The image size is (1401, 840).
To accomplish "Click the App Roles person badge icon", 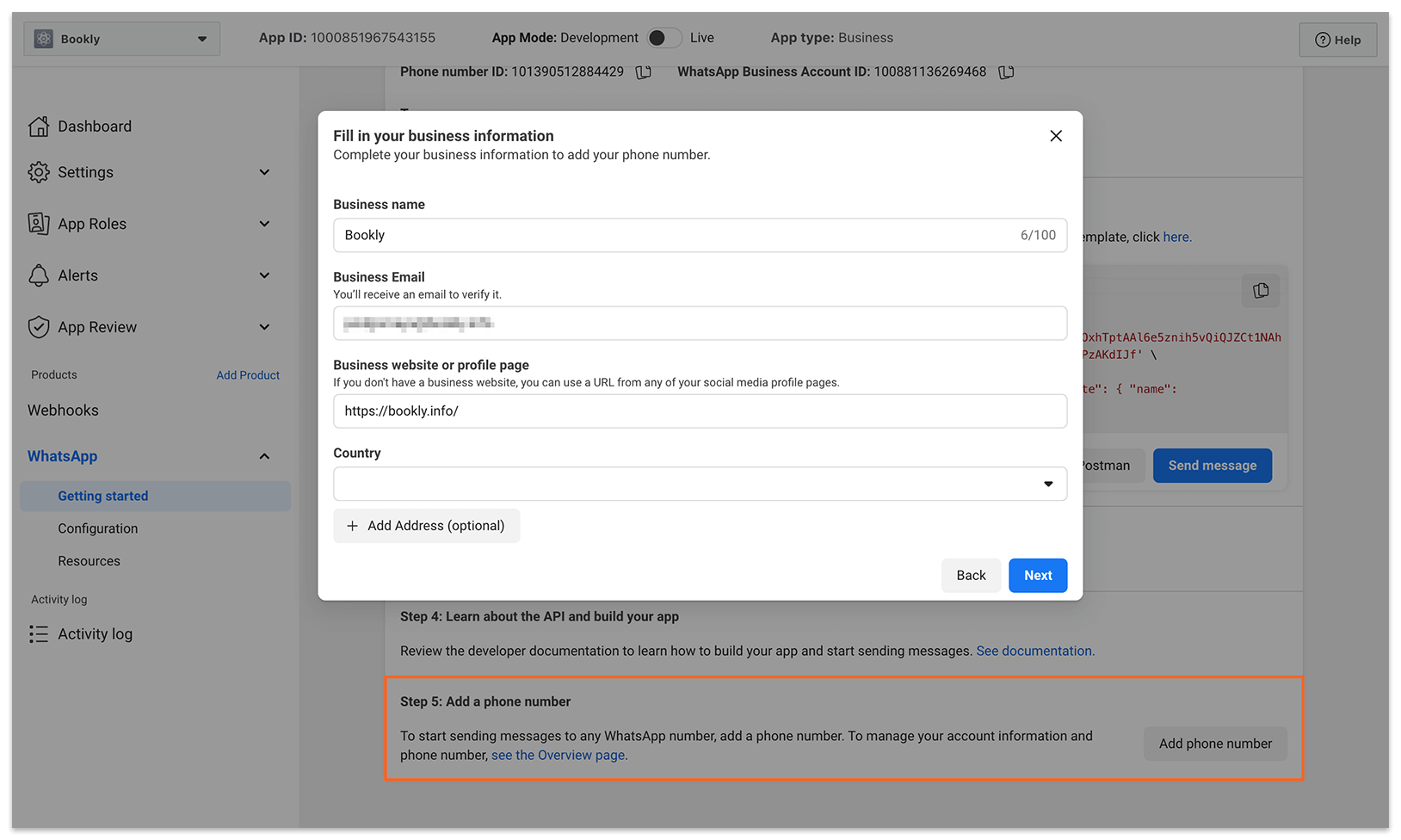I will (x=39, y=224).
